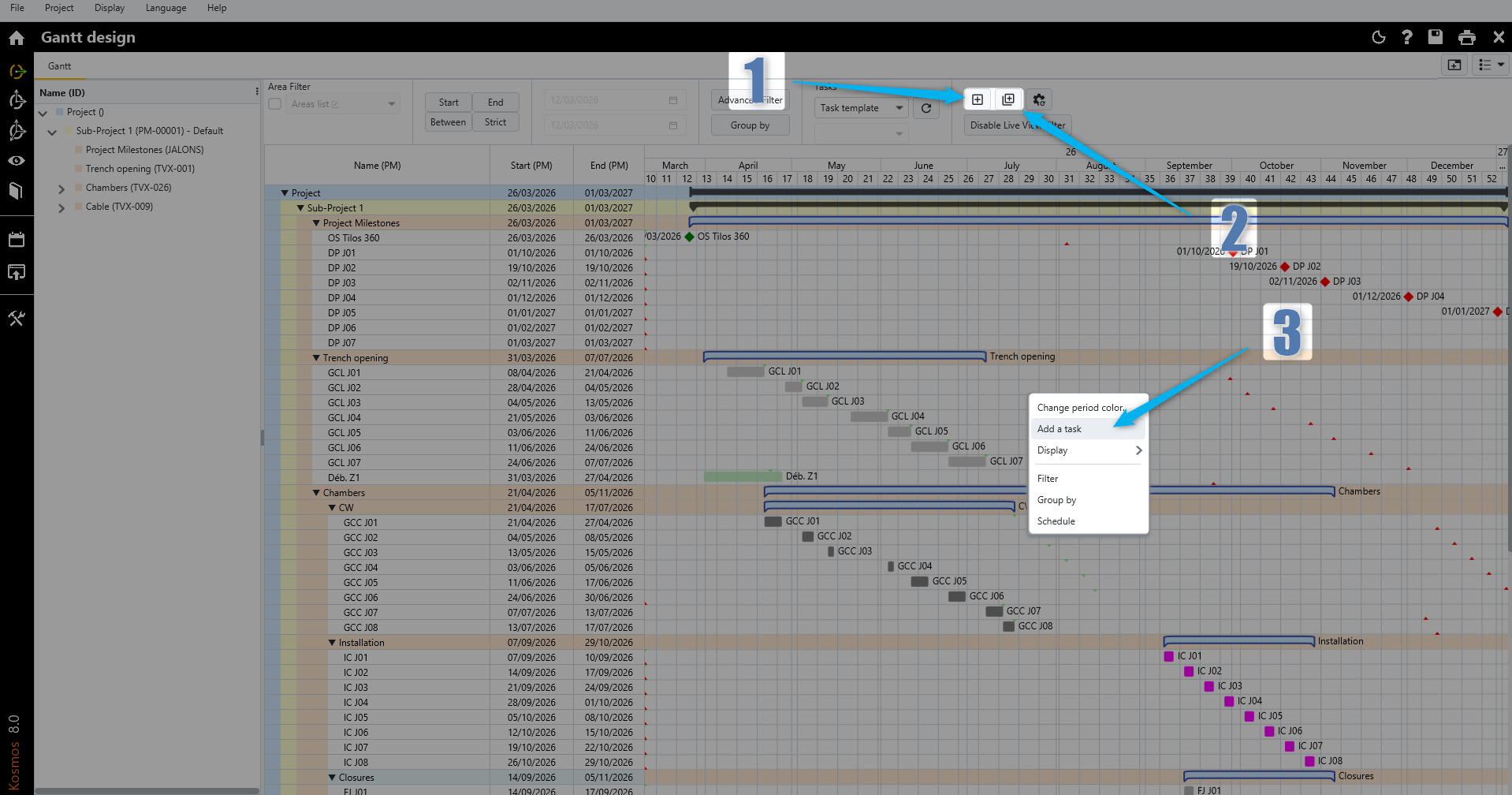The image size is (1512, 795).
Task: Toggle the Between filter mode button
Action: point(448,122)
